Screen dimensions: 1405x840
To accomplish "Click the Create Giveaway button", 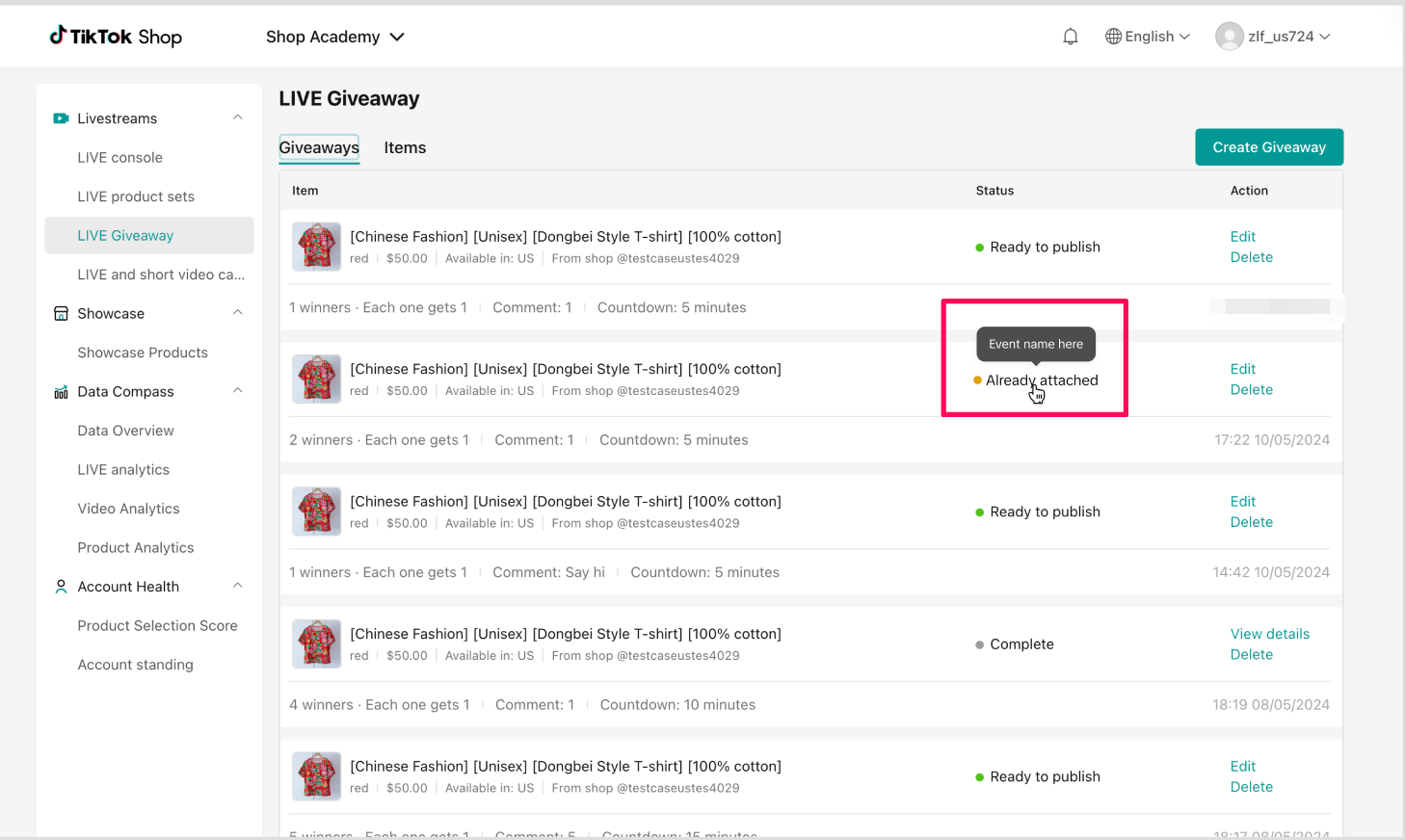I will [1268, 147].
